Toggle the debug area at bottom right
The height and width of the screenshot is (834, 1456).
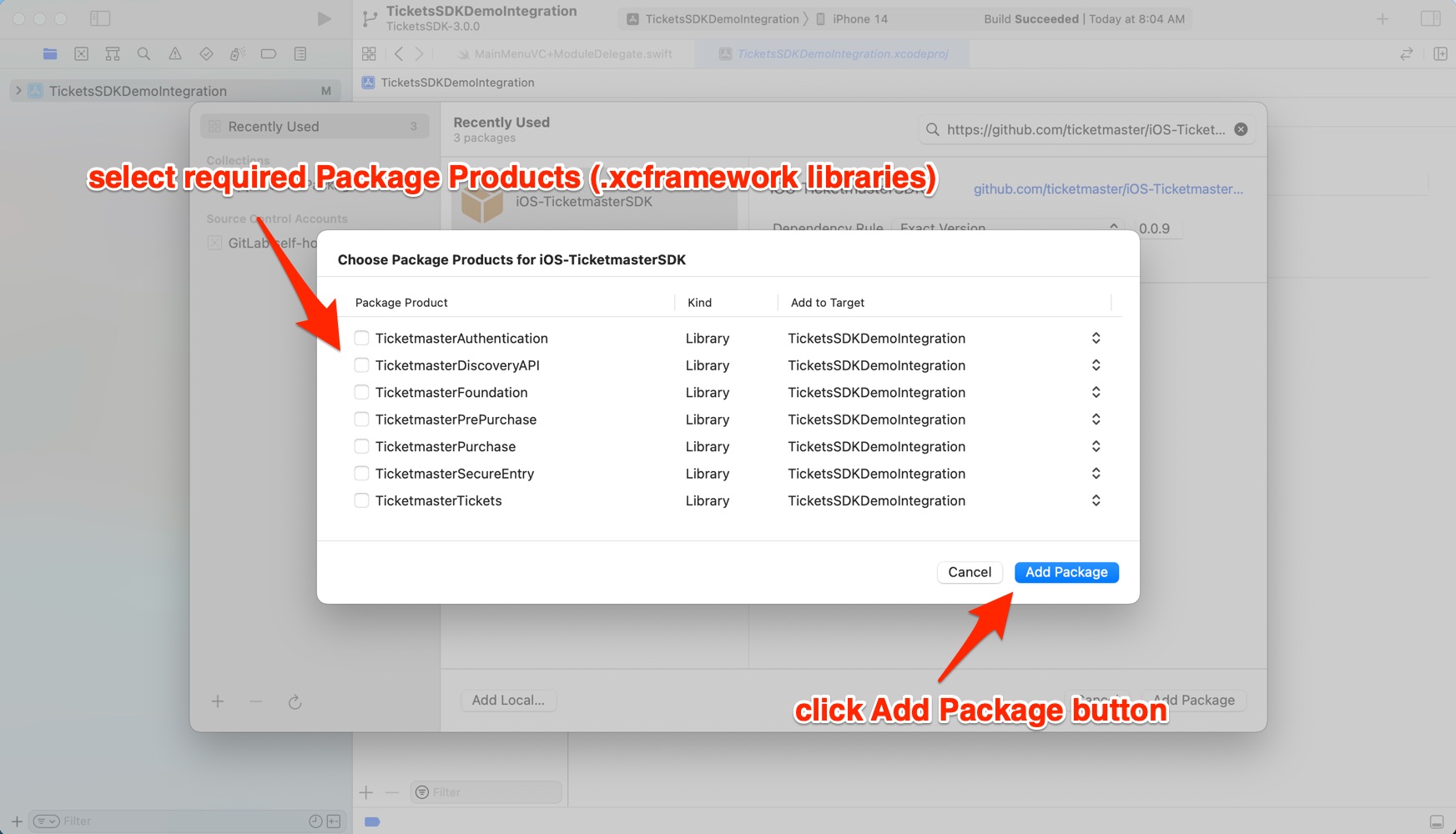1436,821
